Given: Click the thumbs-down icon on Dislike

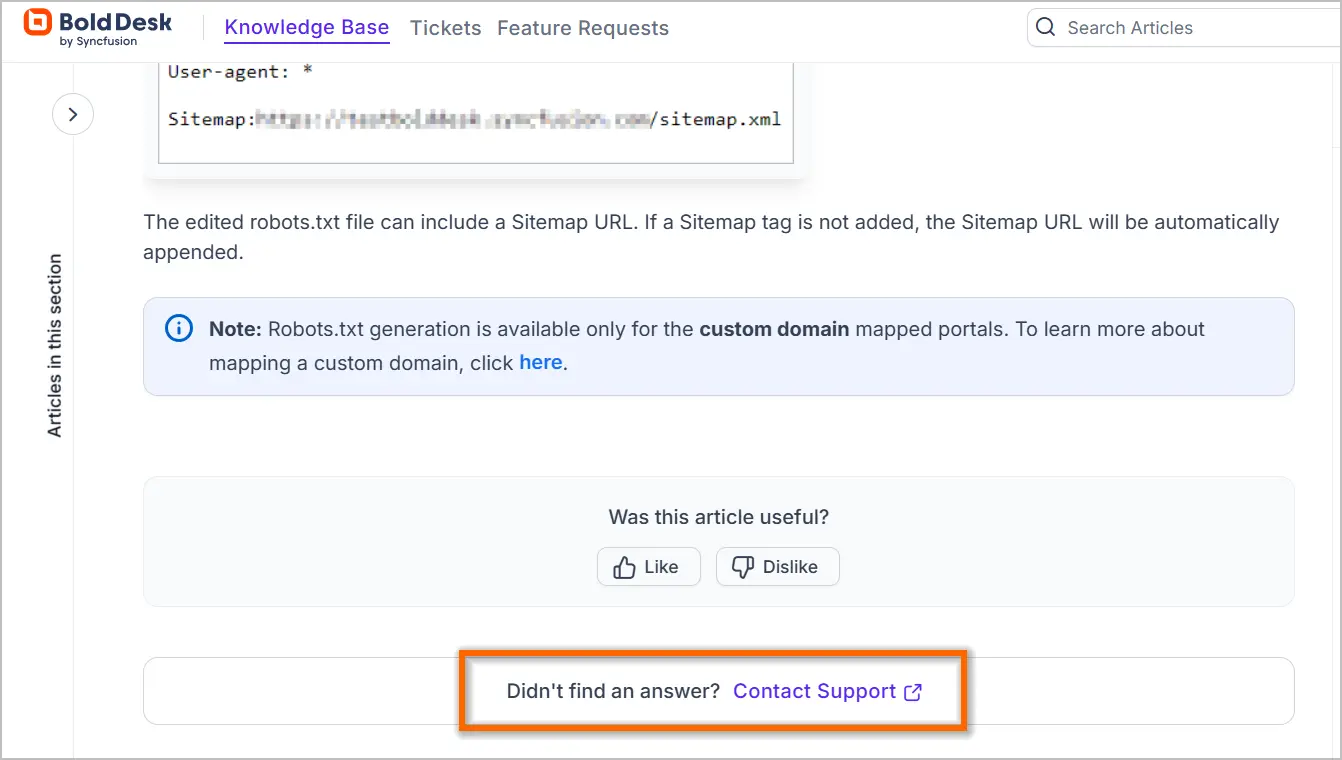Looking at the screenshot, I should [742, 567].
